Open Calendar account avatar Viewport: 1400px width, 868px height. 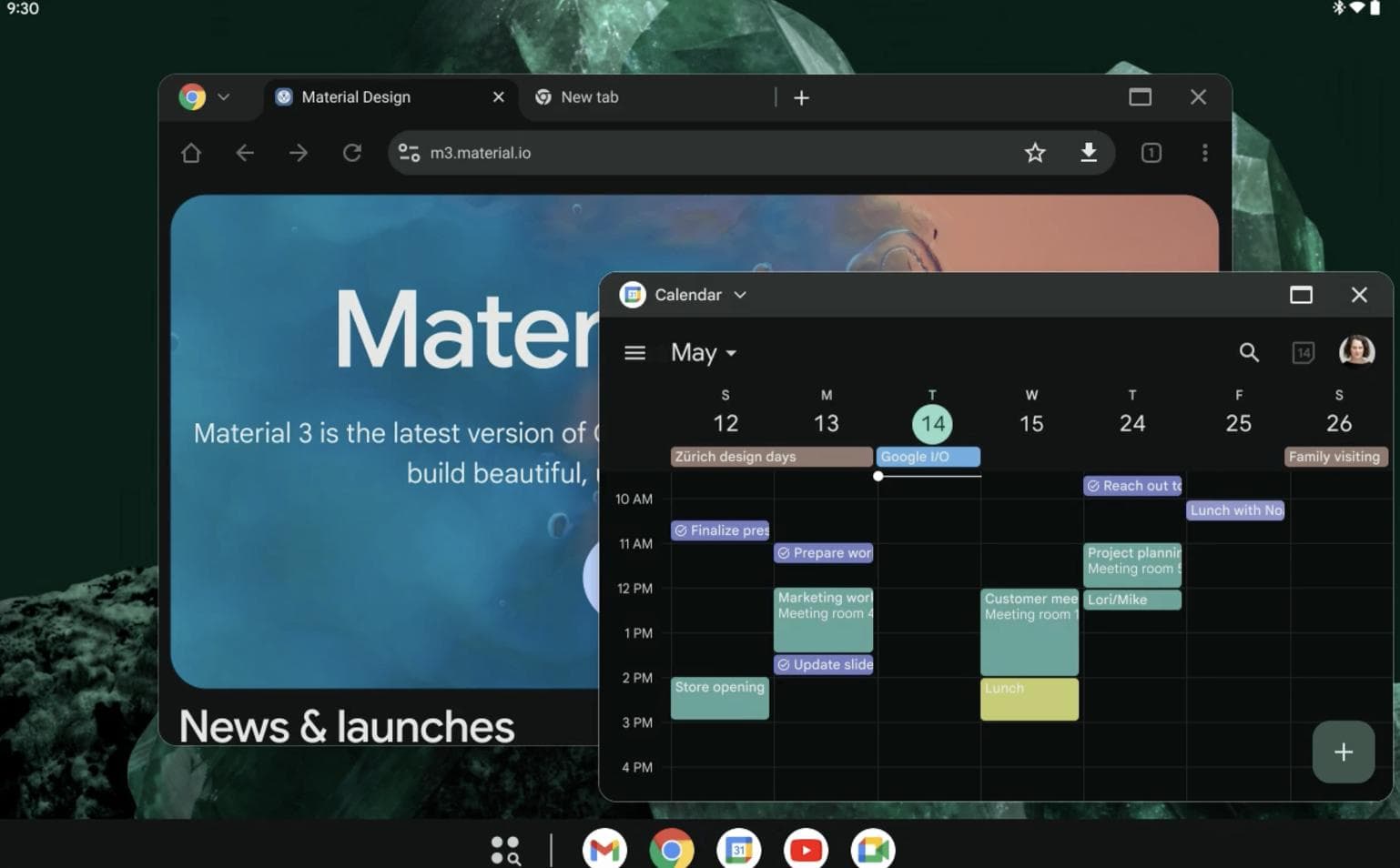click(x=1356, y=351)
